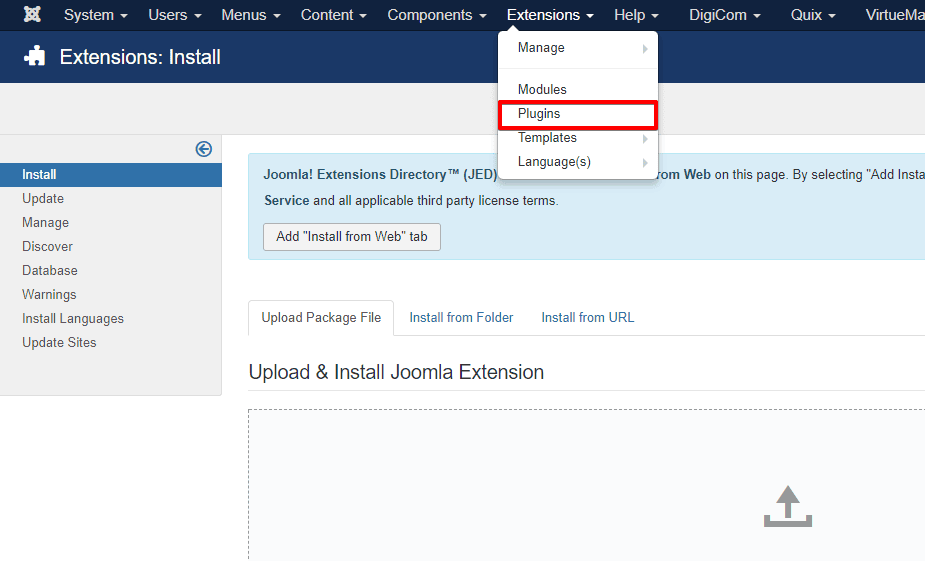Open the System dropdown menu

[x=95, y=15]
